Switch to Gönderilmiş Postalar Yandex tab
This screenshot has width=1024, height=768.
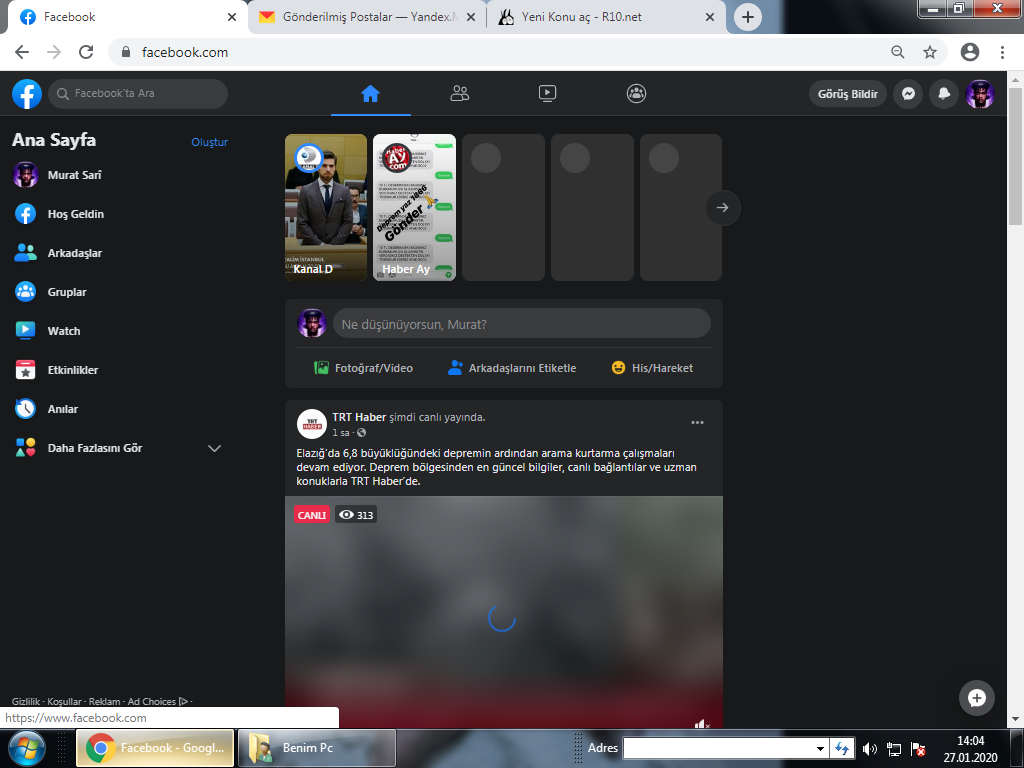click(368, 17)
